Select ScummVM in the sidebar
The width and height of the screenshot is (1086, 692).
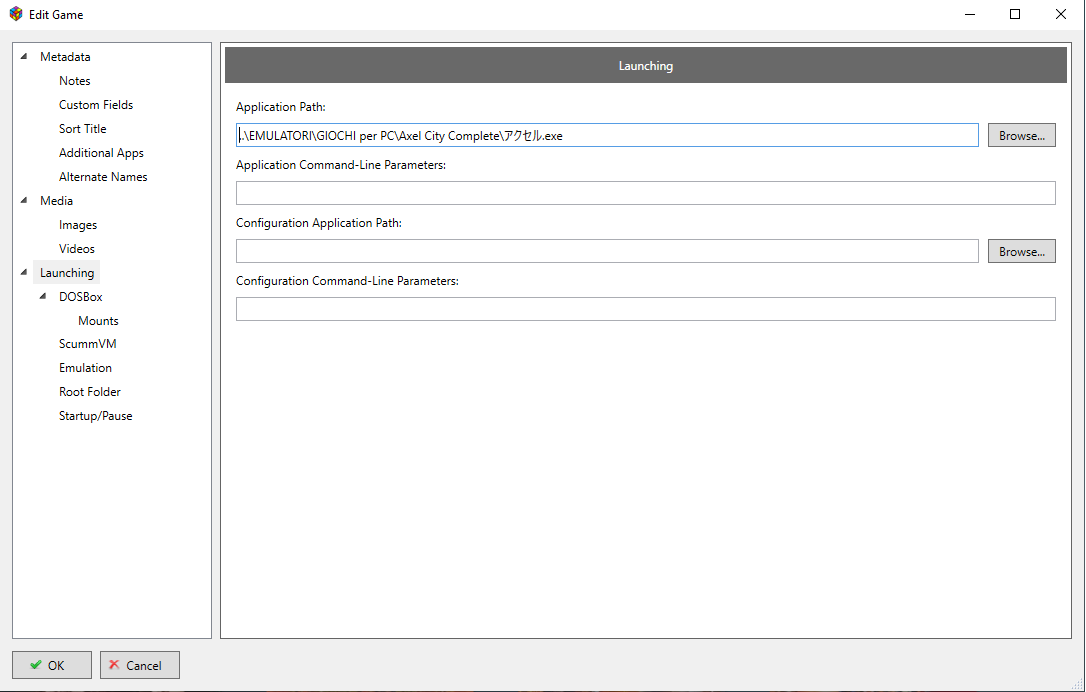click(87, 344)
